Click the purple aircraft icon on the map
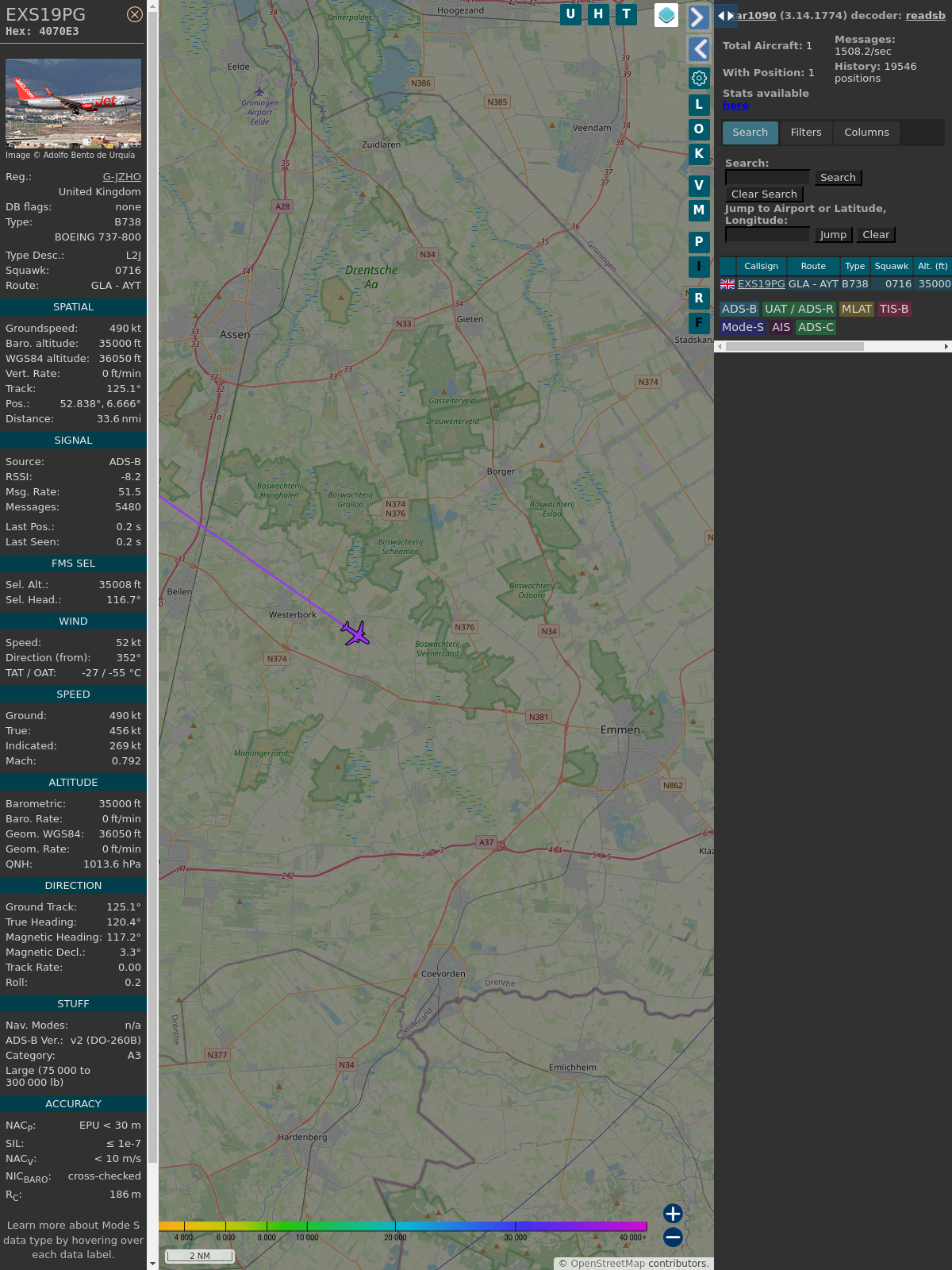The image size is (952, 1270). pos(356,633)
